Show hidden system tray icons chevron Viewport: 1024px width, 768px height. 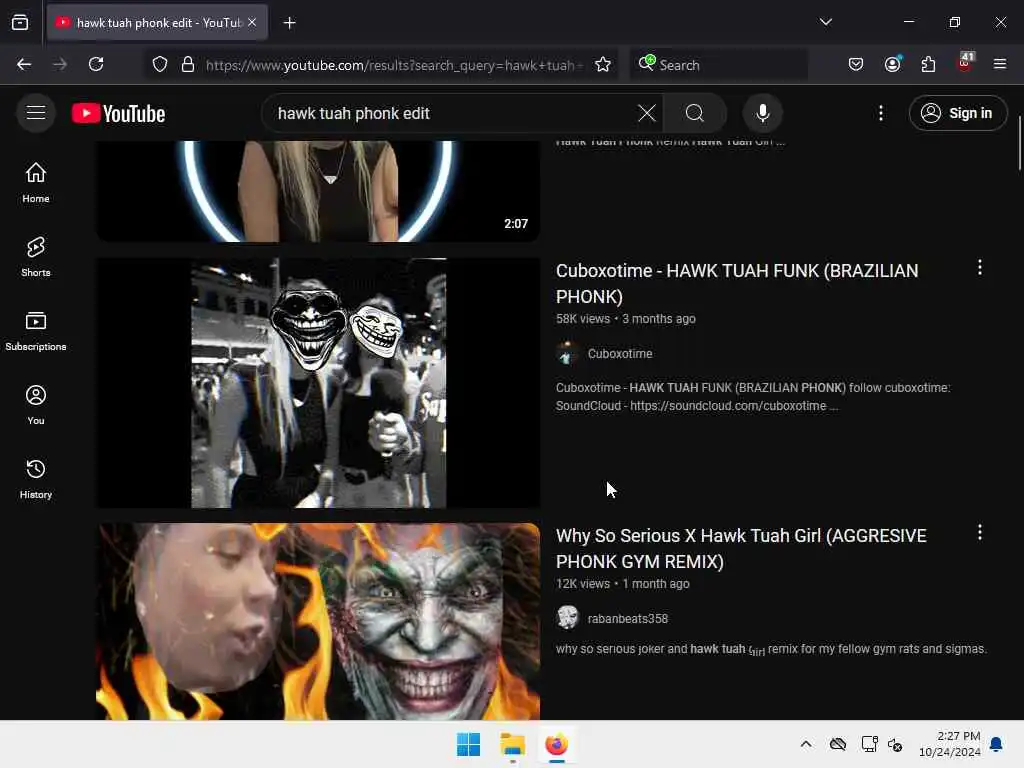point(806,744)
